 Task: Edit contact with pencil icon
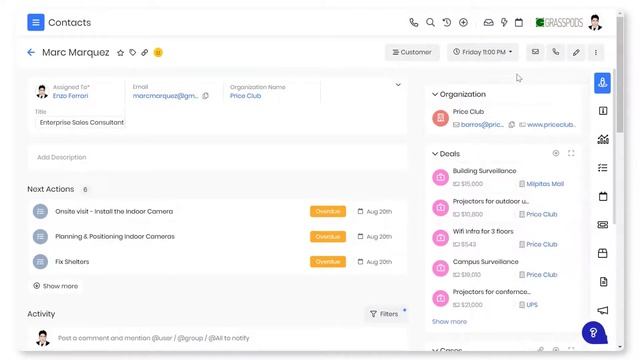pos(576,52)
